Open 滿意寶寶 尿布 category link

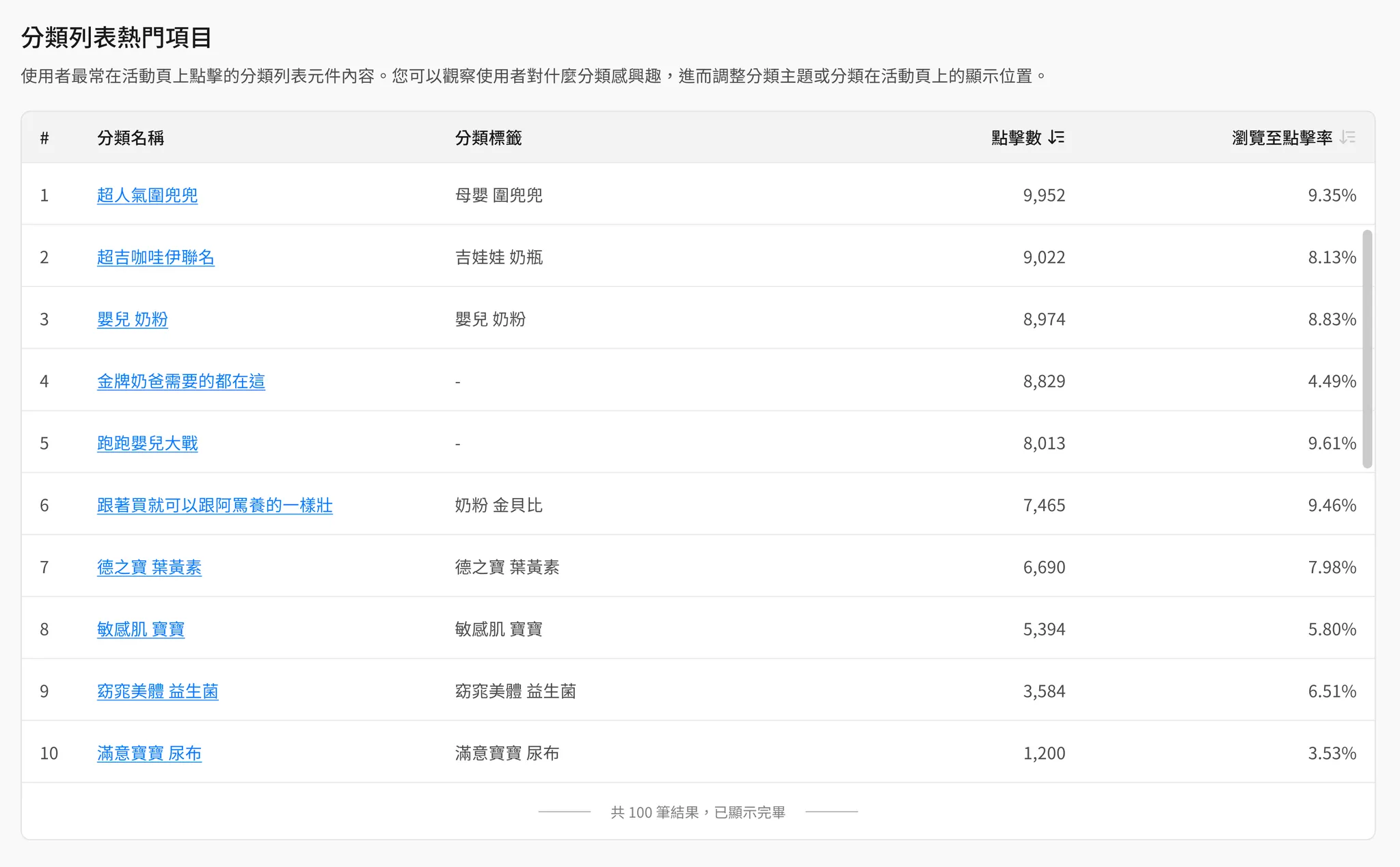click(x=149, y=754)
